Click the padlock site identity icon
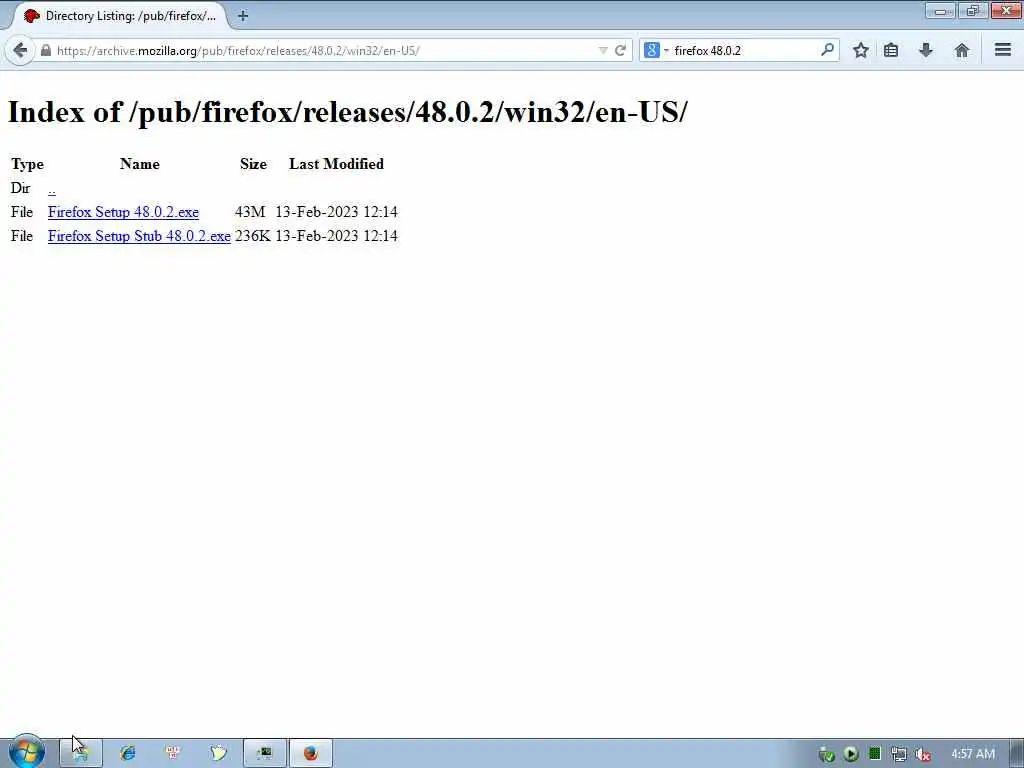The height and width of the screenshot is (768, 1024). point(46,50)
